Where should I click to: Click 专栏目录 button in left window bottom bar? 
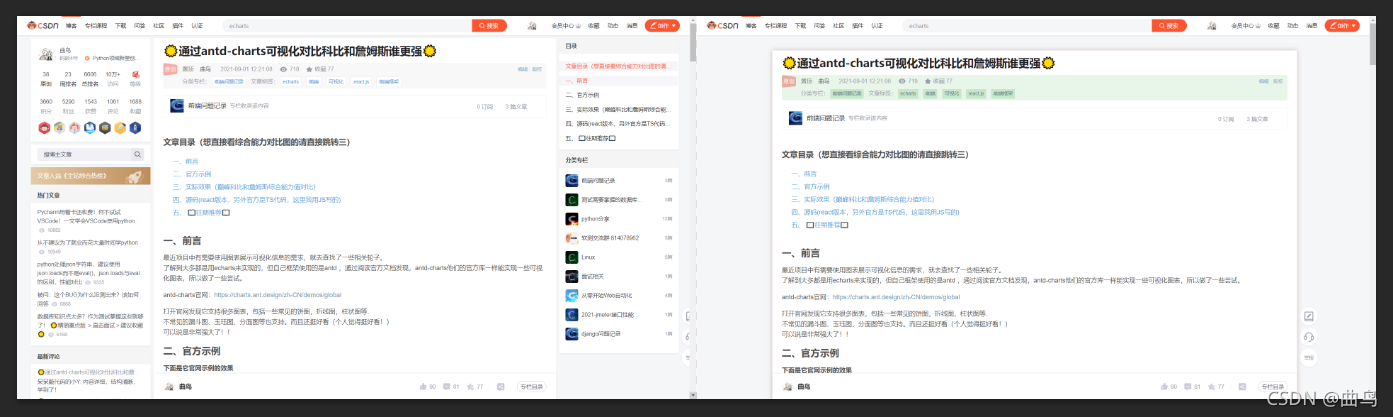(x=531, y=386)
